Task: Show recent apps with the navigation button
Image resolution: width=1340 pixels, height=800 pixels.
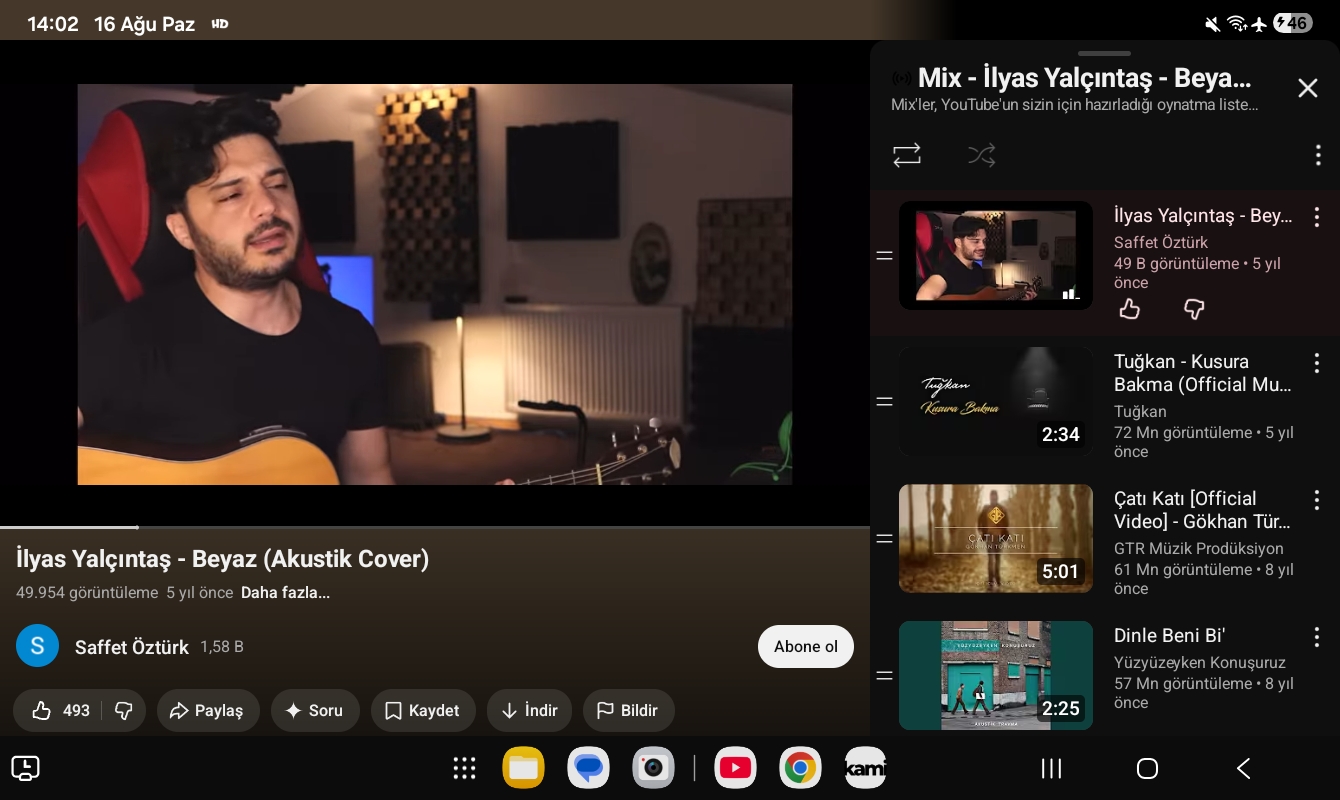Action: pos(1051,768)
